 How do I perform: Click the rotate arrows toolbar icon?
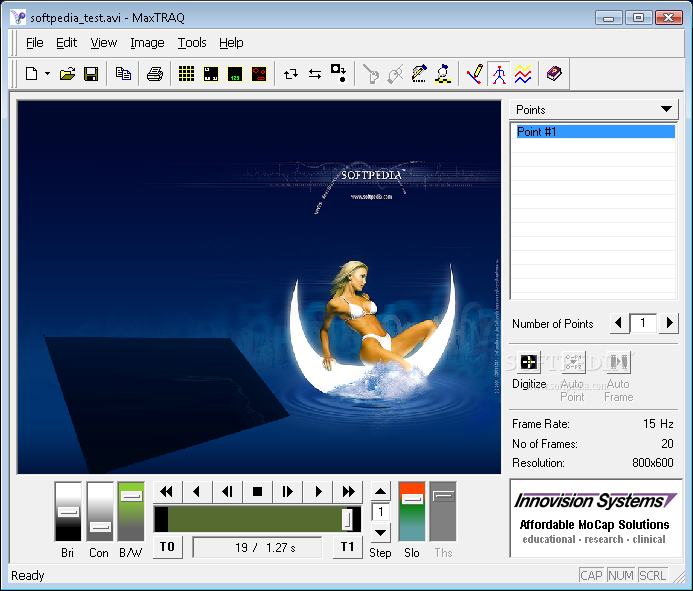pos(291,74)
